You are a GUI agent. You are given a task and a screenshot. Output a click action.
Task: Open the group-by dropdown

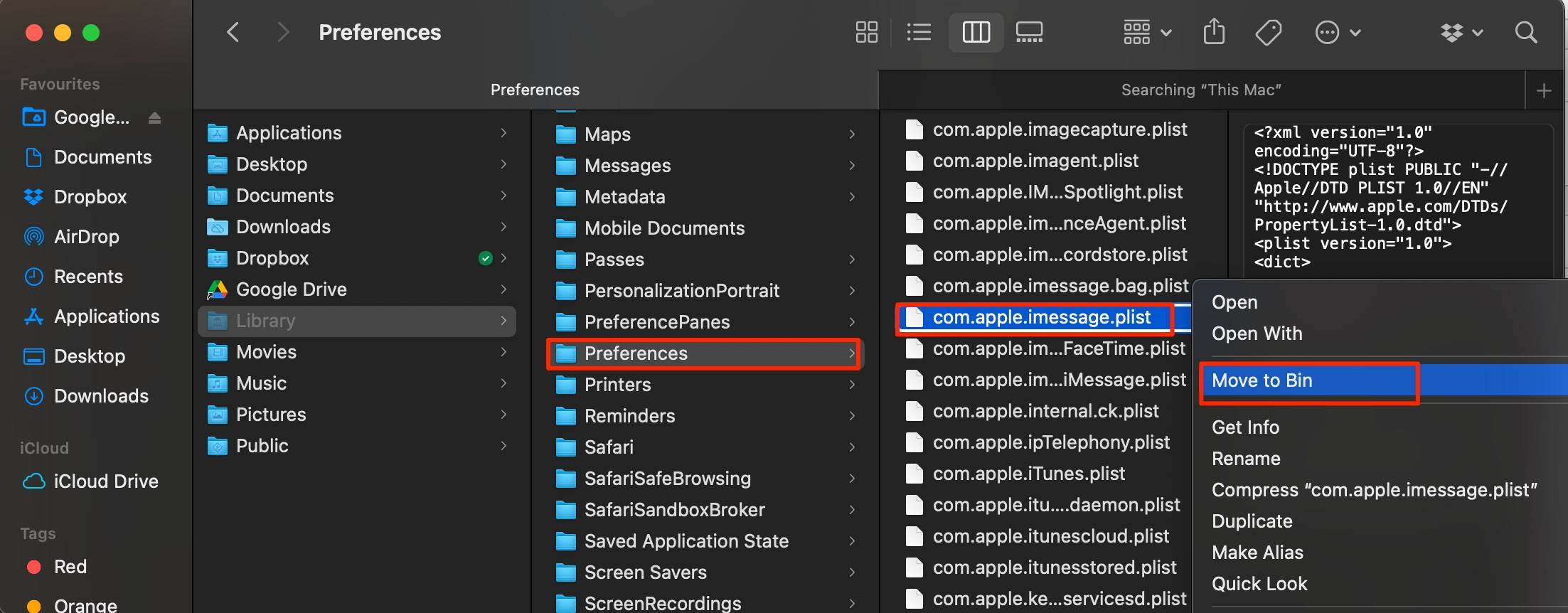(1146, 32)
